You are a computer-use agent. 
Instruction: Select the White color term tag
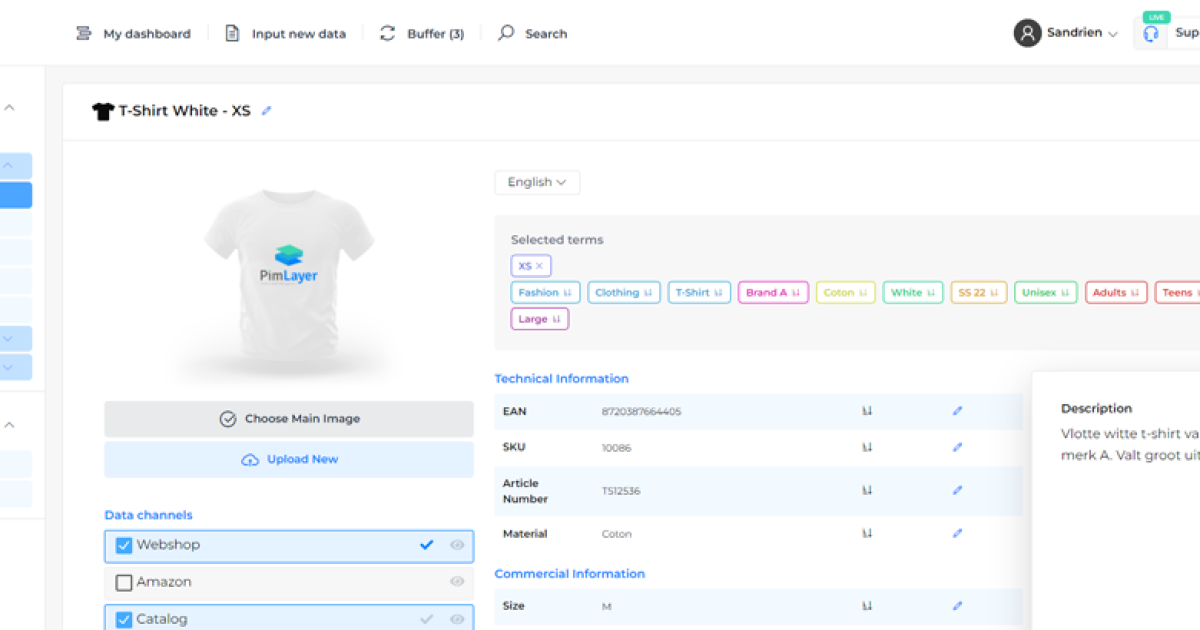pyautogui.click(x=912, y=293)
